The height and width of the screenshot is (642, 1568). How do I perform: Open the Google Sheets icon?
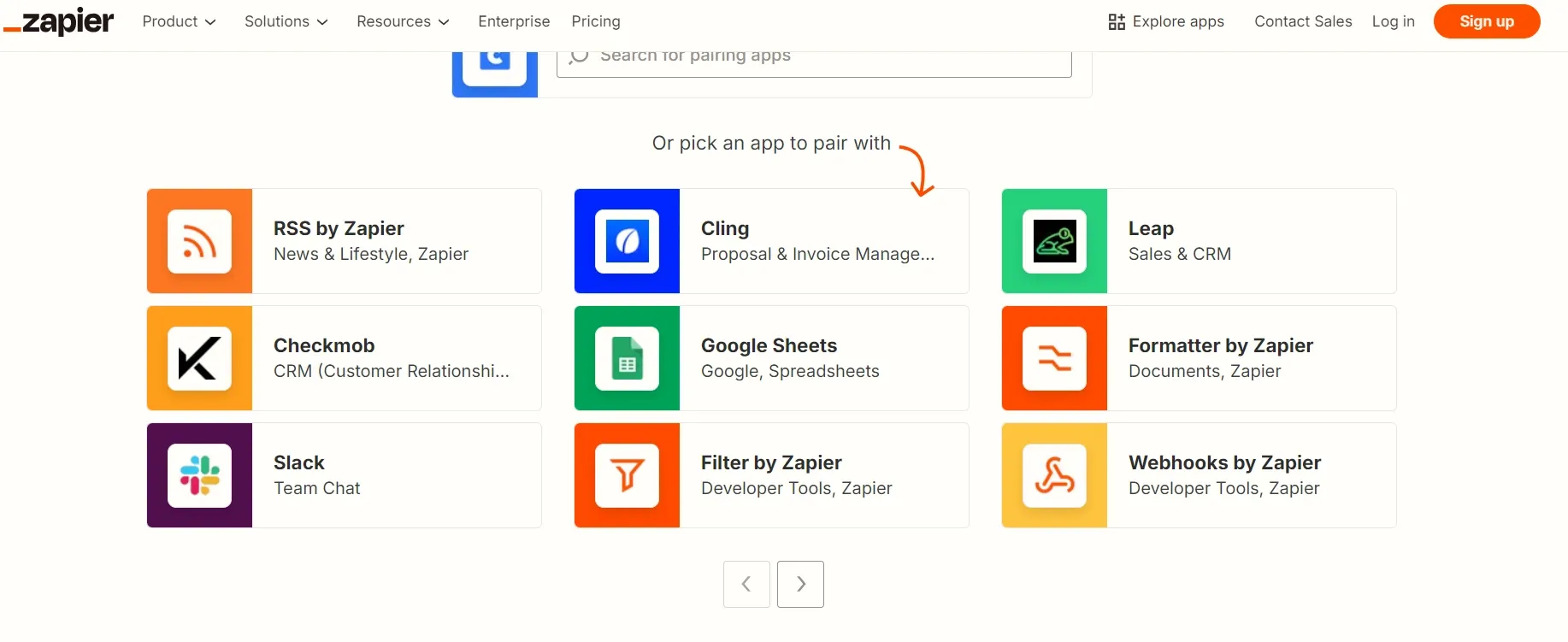[x=627, y=358]
